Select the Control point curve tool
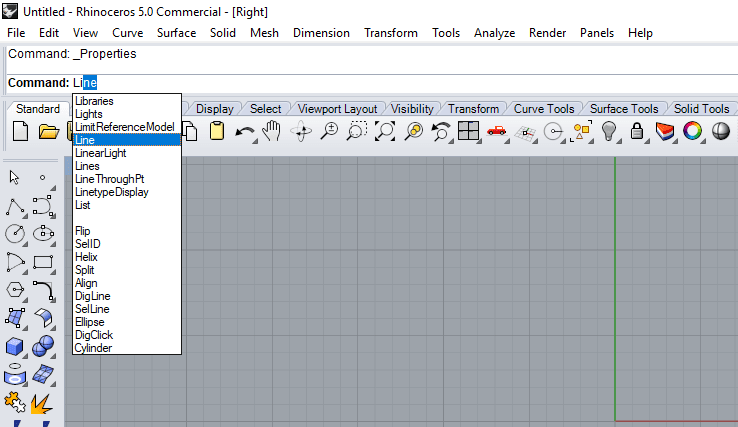 tap(43, 206)
